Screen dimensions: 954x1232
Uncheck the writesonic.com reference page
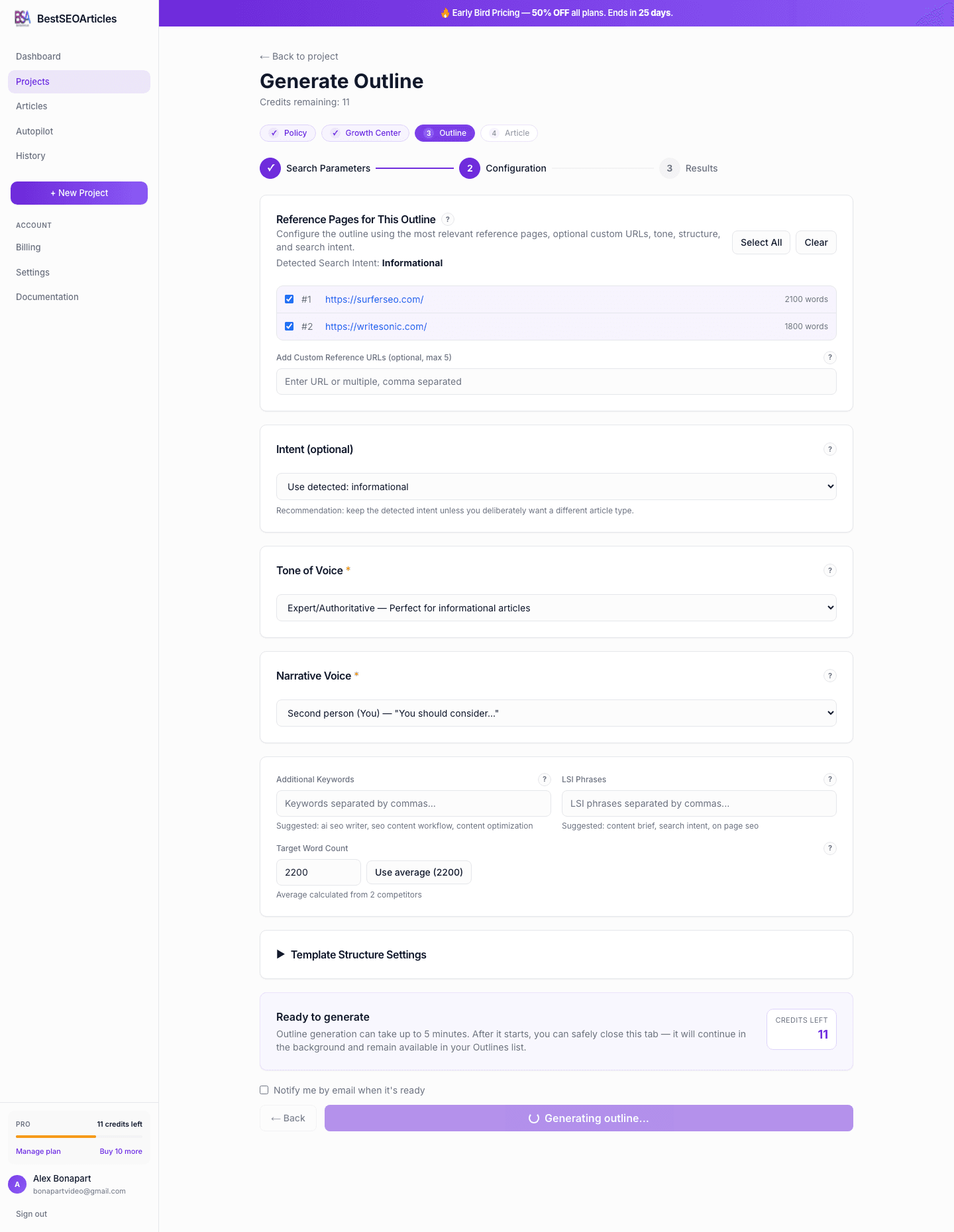(x=290, y=327)
